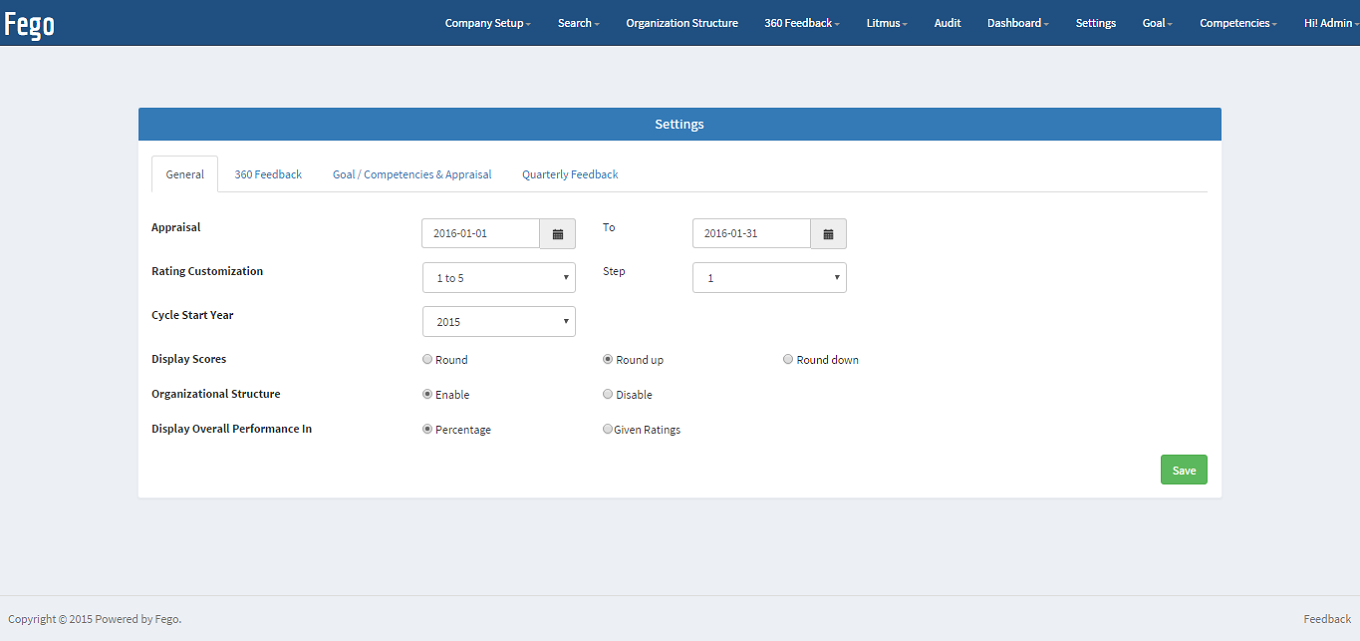Disable the organizational structure option
1360x641 pixels.
(608, 395)
